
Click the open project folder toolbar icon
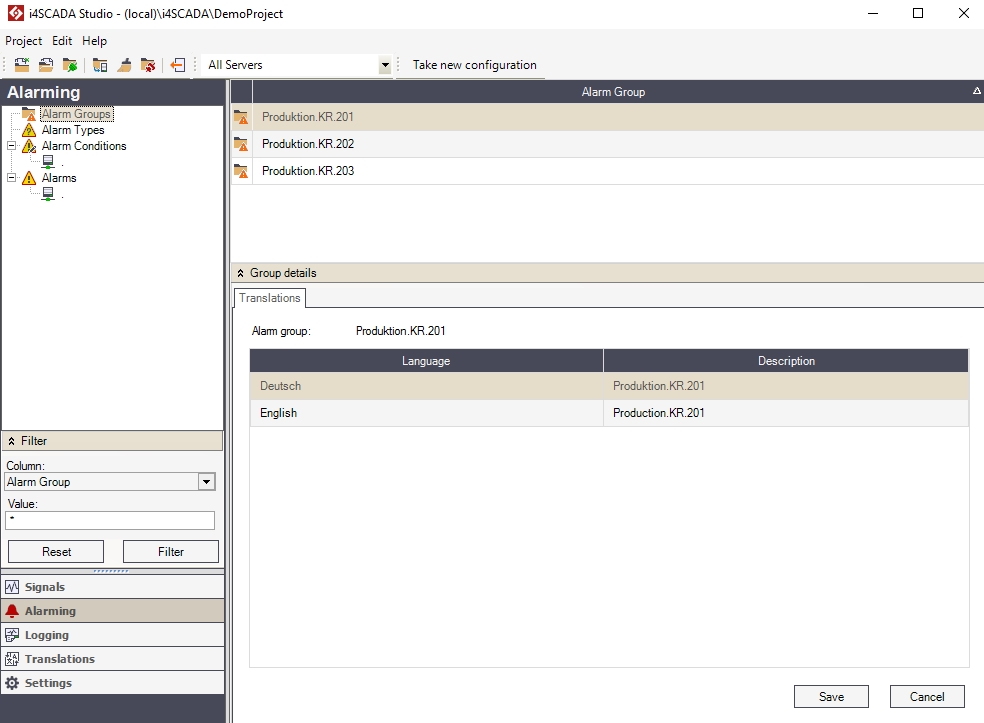[x=46, y=65]
